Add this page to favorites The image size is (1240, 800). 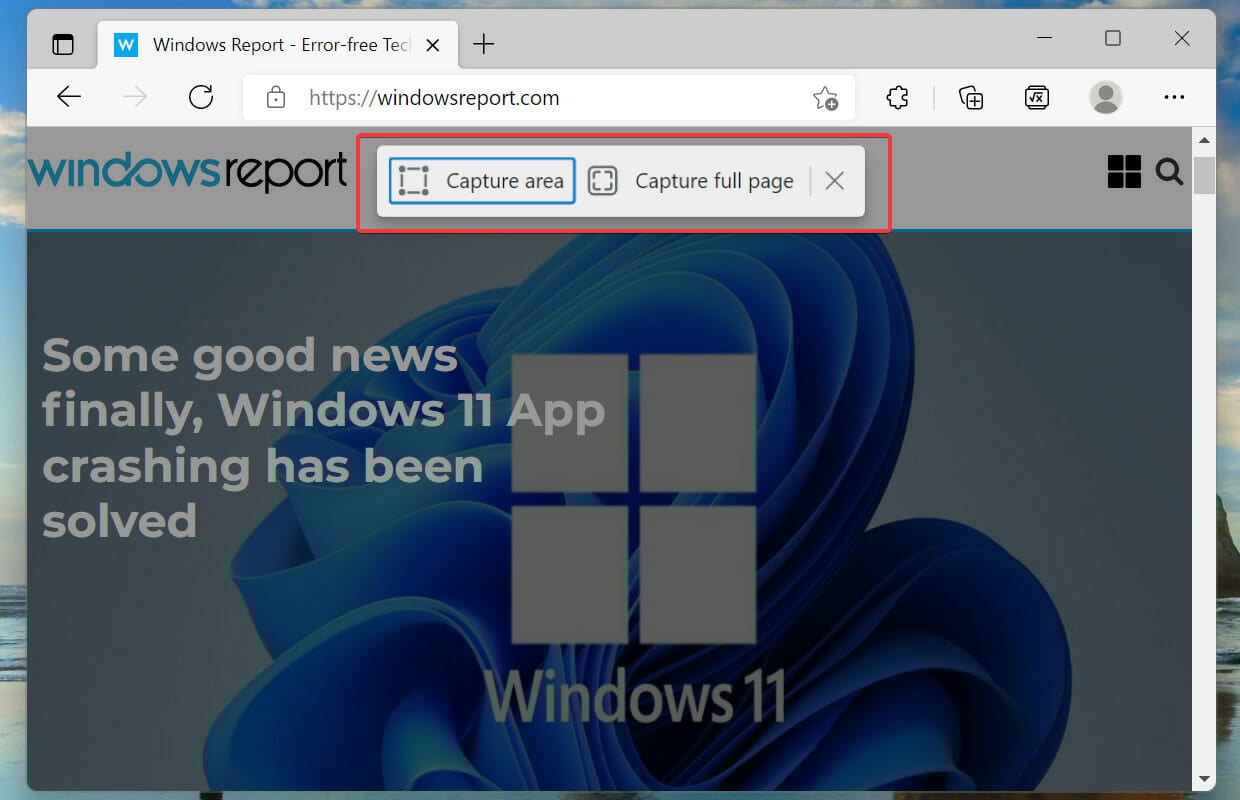pos(825,98)
